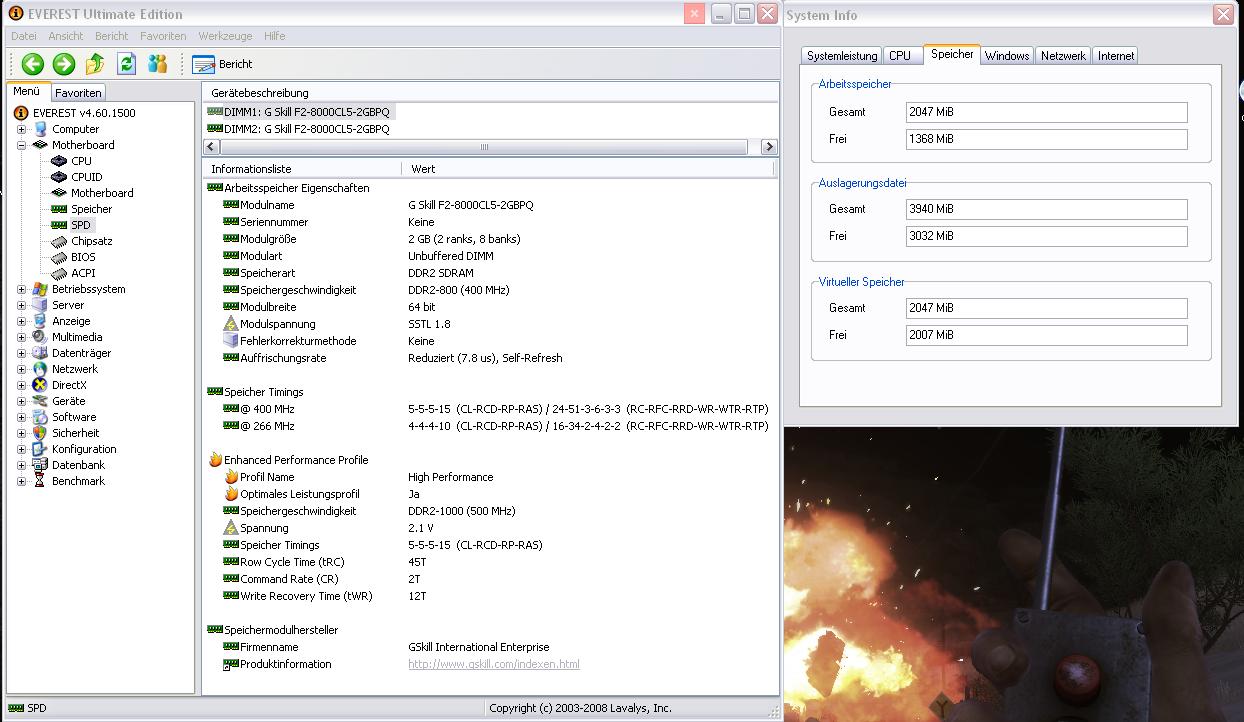Click the DirectX X icon
1244x722 pixels.
40,385
